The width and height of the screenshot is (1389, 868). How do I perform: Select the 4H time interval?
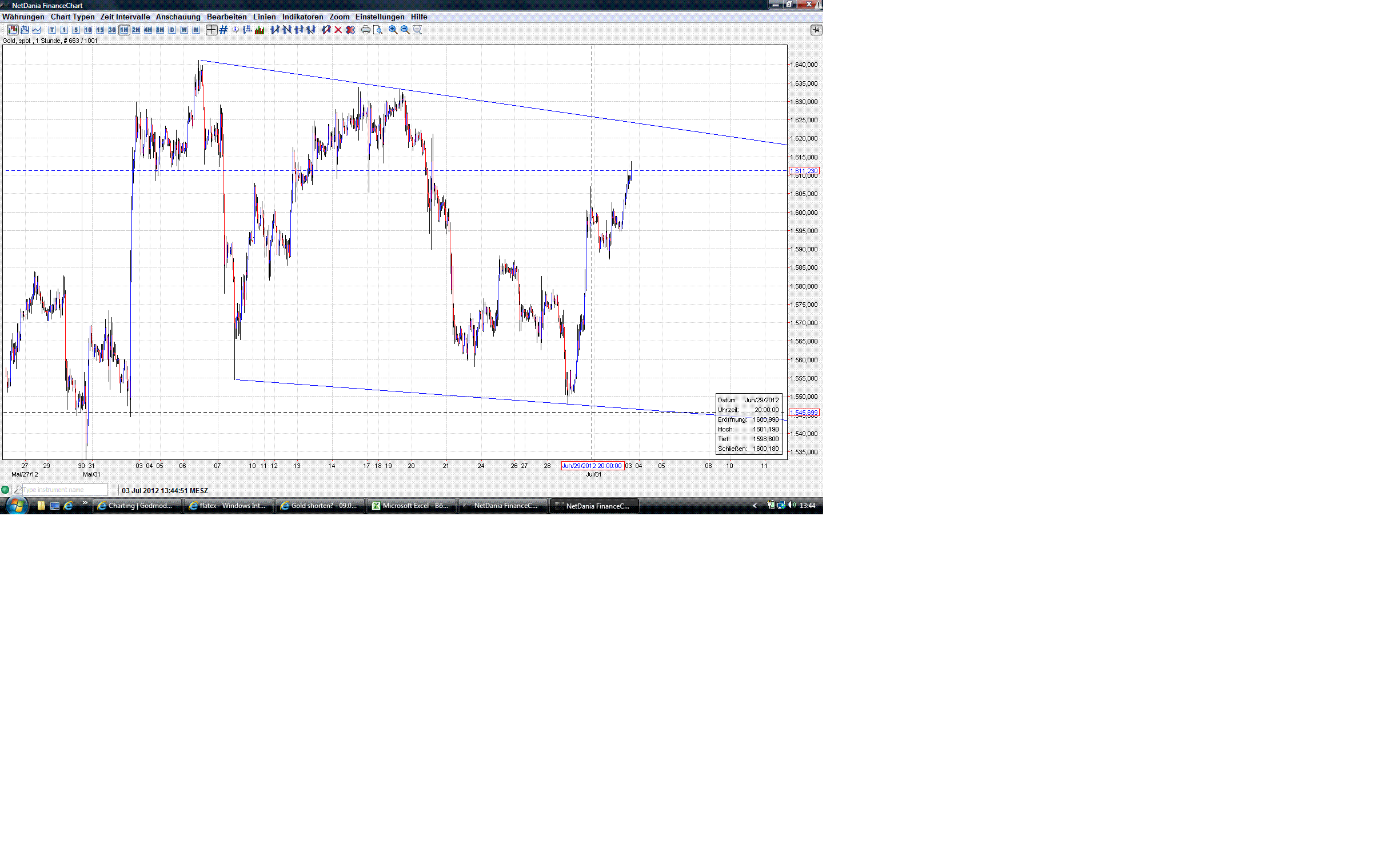coord(148,30)
